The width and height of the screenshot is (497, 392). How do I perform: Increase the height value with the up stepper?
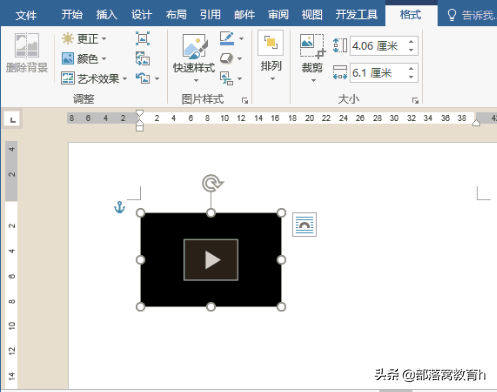(x=411, y=42)
